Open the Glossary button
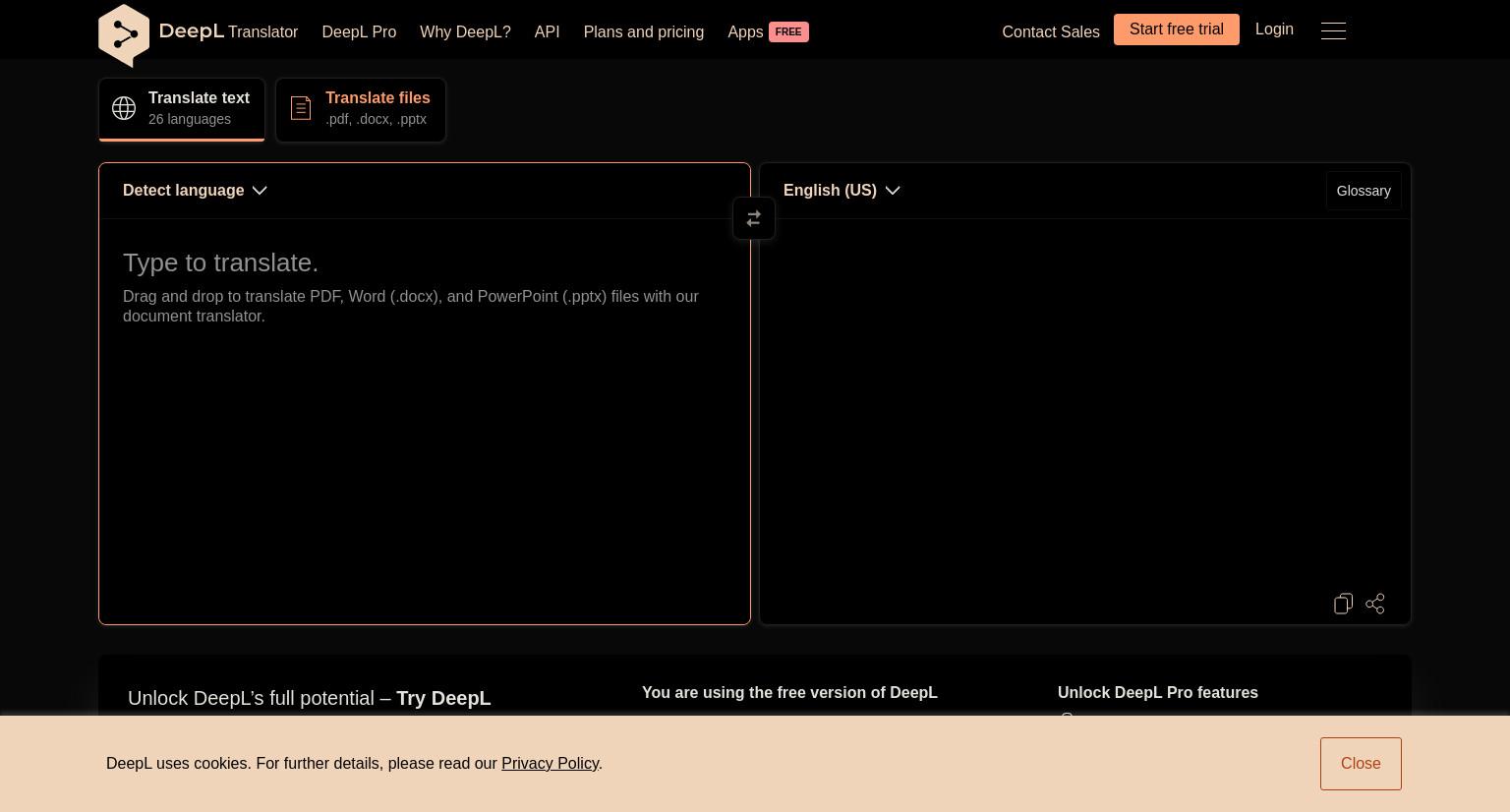This screenshot has height=812, width=1510. click(1364, 191)
